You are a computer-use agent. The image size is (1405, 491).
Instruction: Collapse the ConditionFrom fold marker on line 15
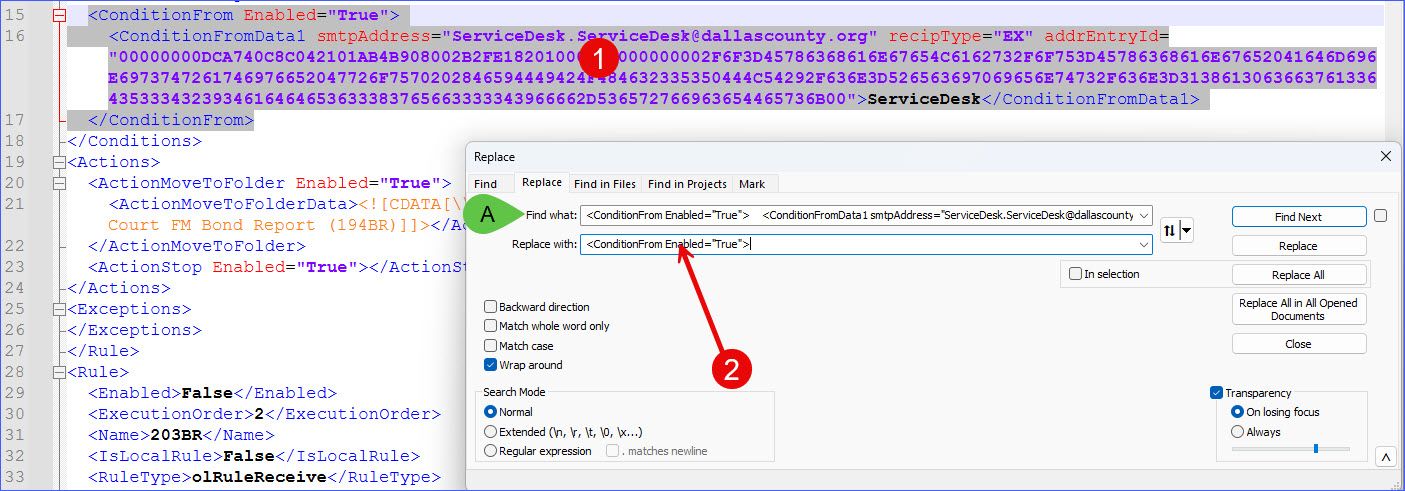coord(60,16)
